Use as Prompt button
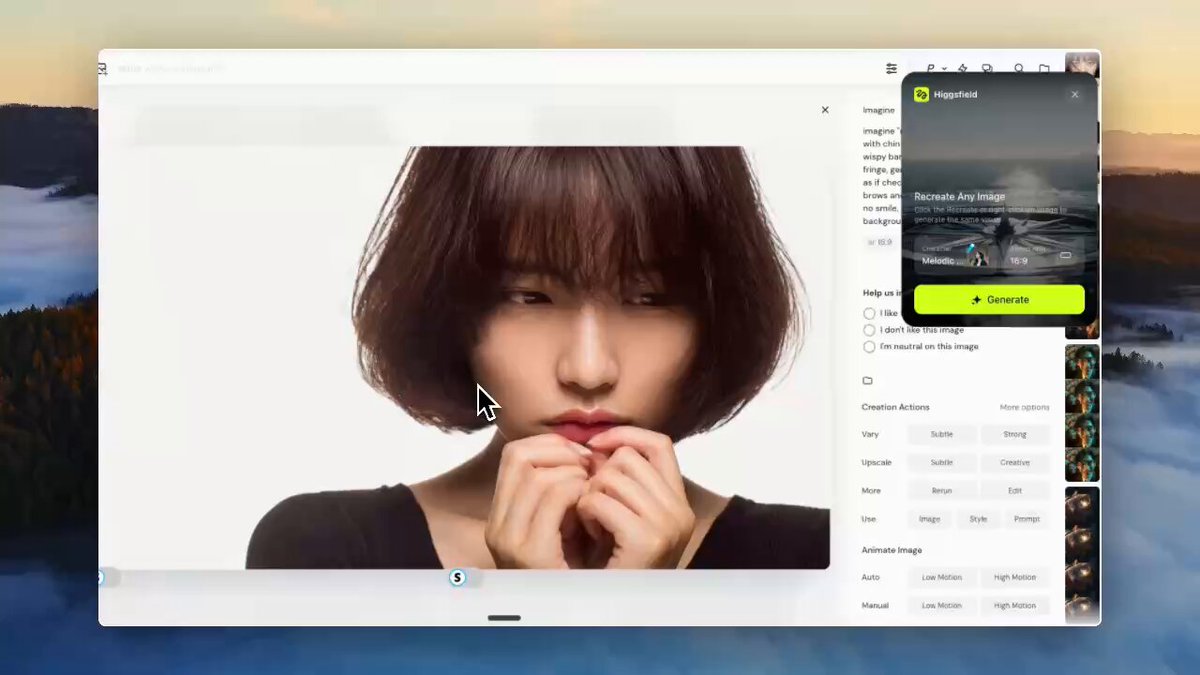Screen dimensions: 1200x675 (1027, 519)
